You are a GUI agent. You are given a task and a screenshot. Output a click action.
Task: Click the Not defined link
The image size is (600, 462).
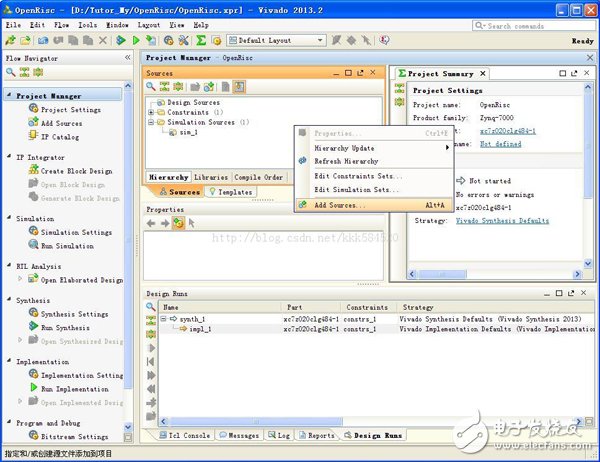click(500, 144)
